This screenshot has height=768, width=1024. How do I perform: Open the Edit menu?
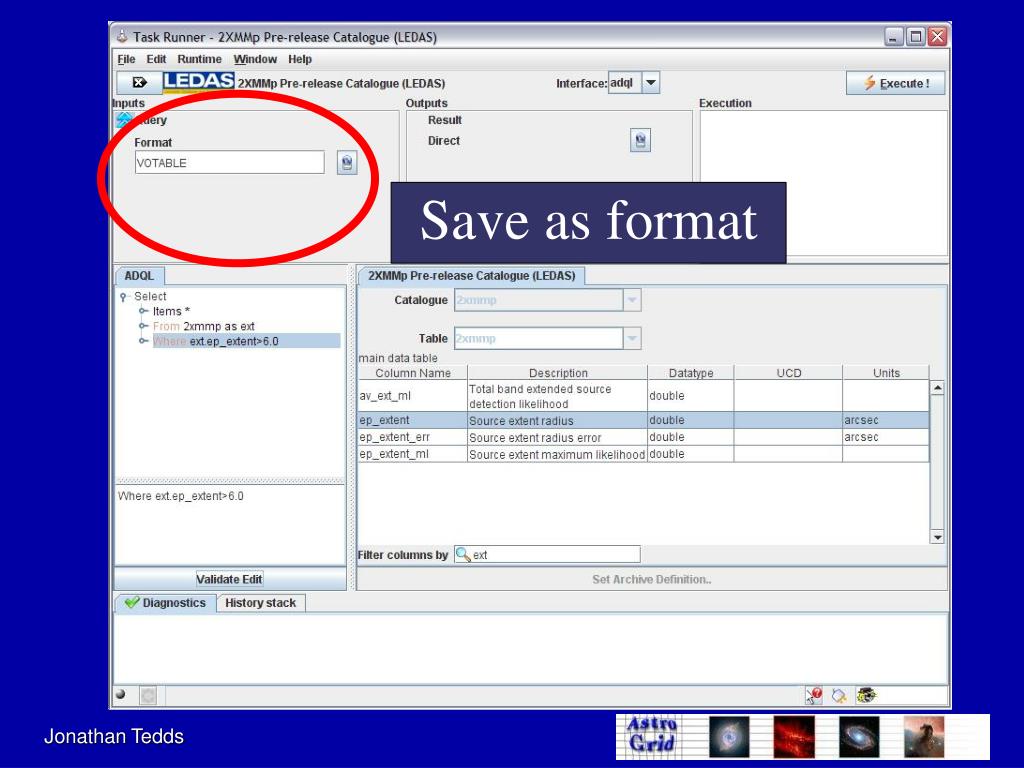click(x=156, y=59)
